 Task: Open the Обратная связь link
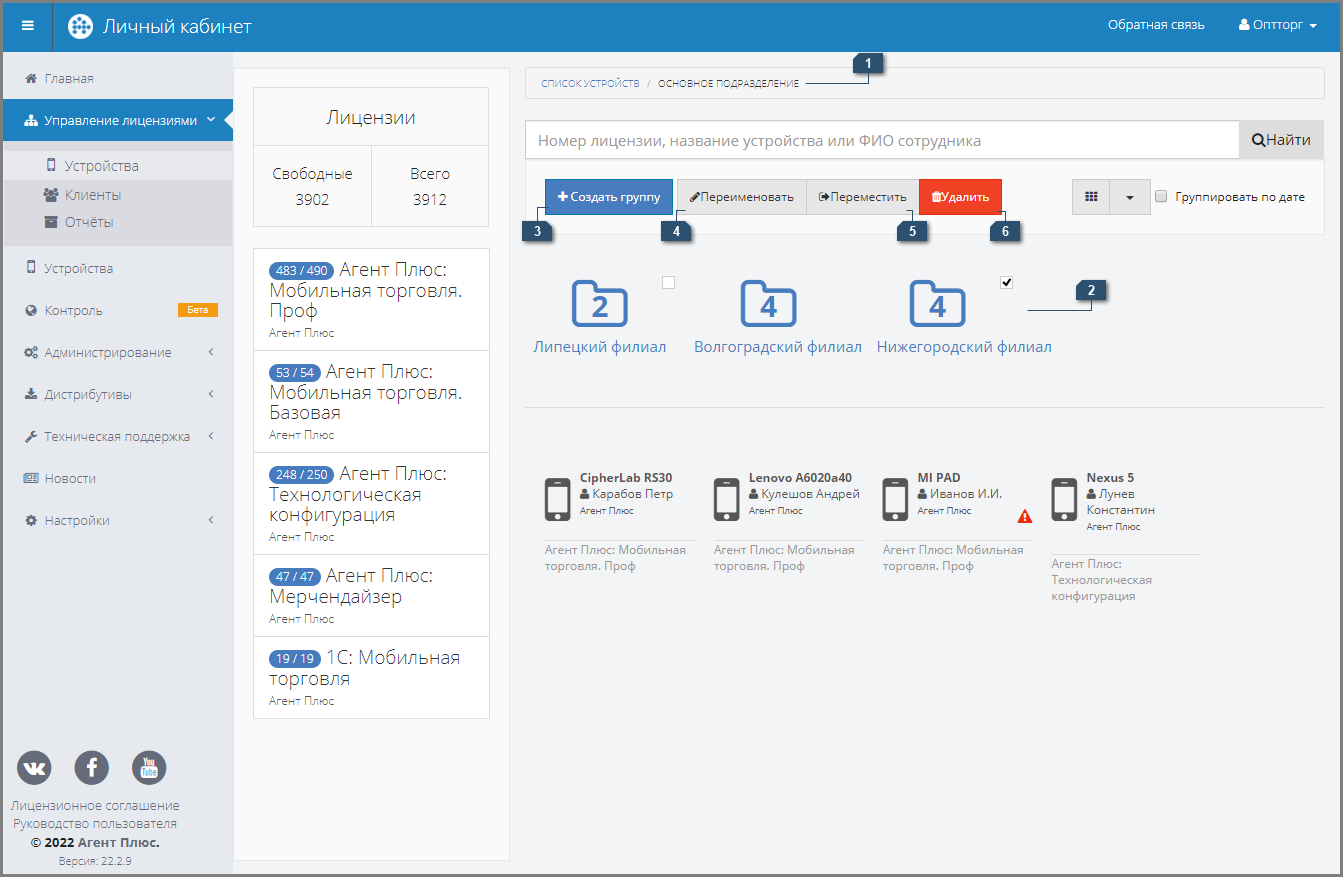click(x=1156, y=25)
